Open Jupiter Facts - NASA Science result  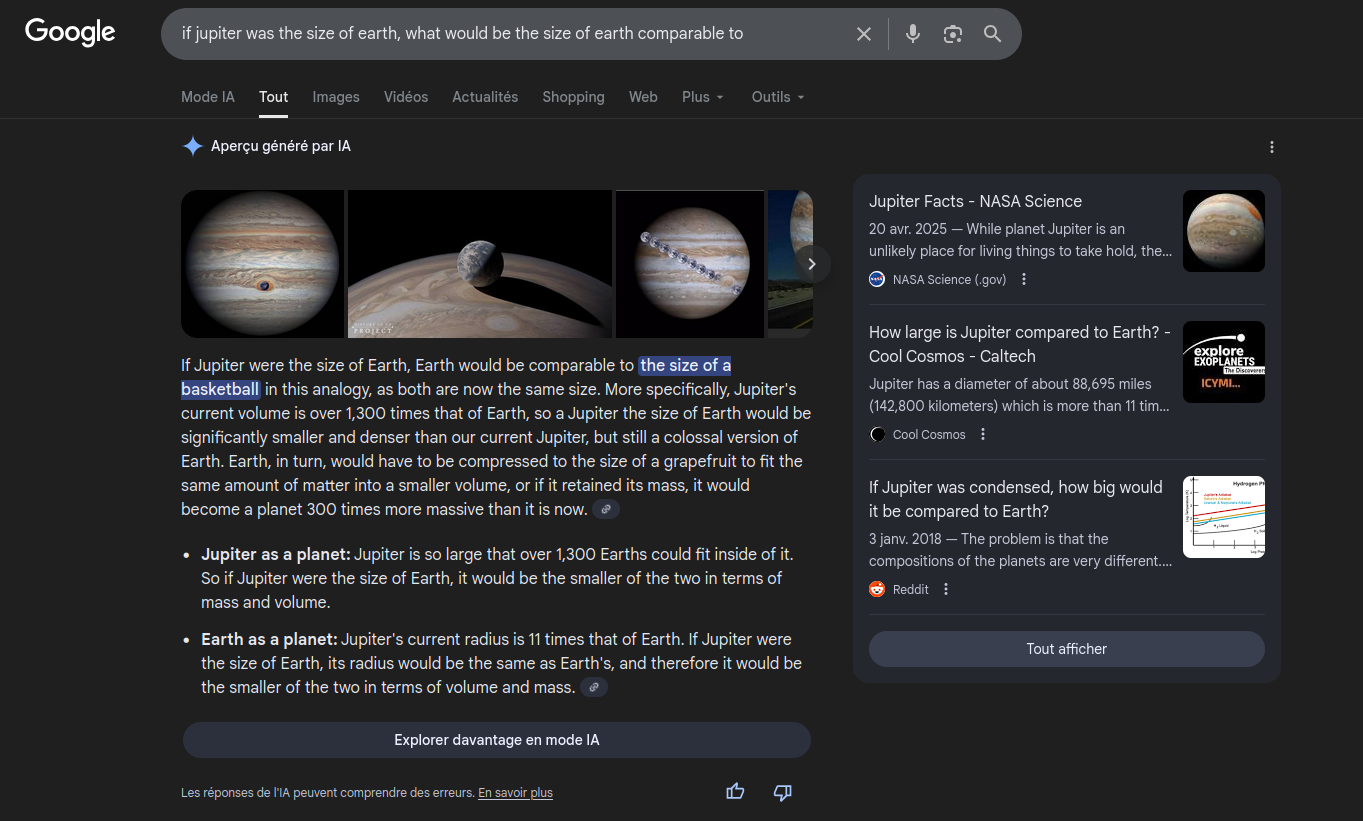975,201
